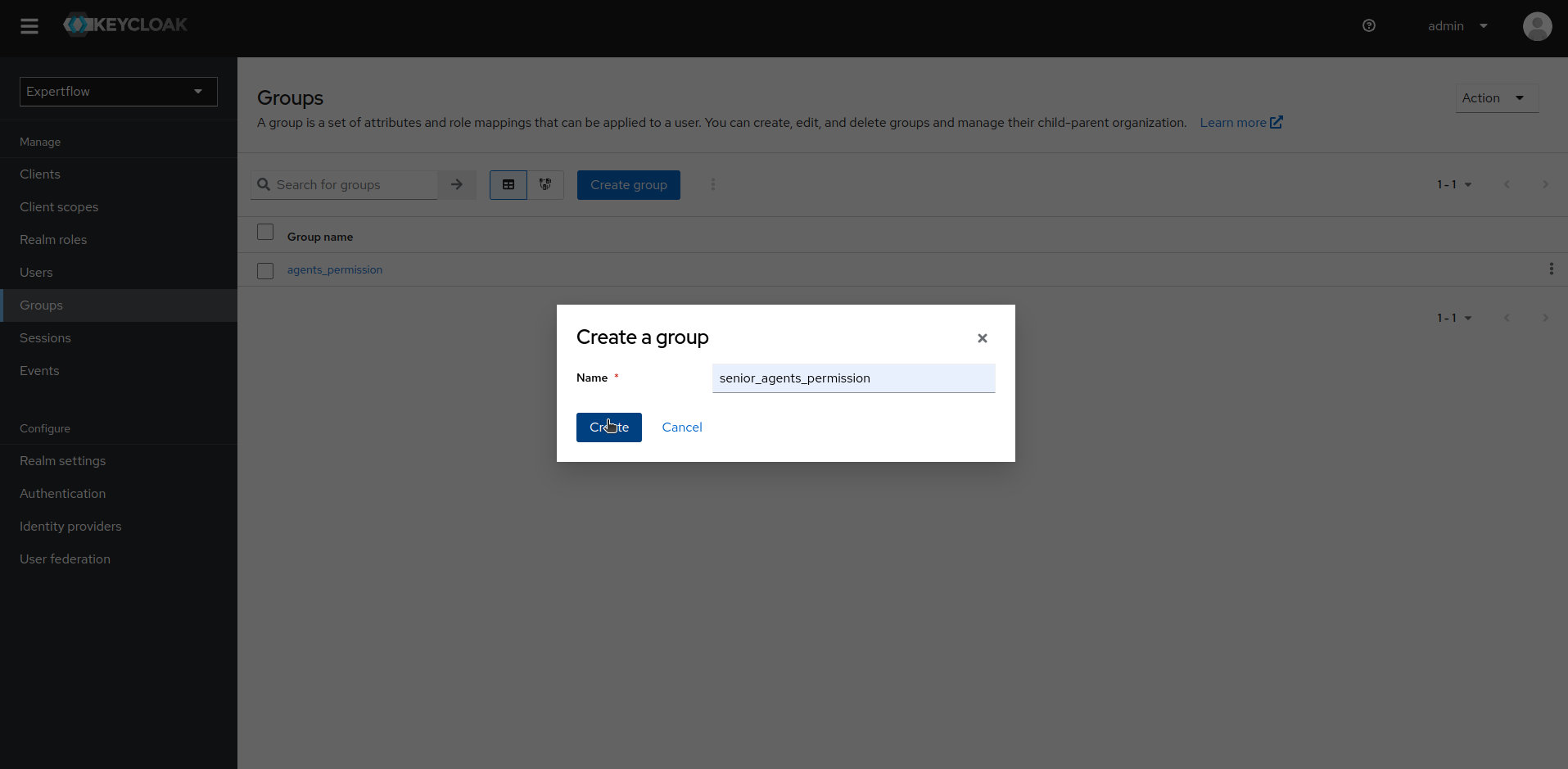Open the user avatar menu

[x=1537, y=25]
